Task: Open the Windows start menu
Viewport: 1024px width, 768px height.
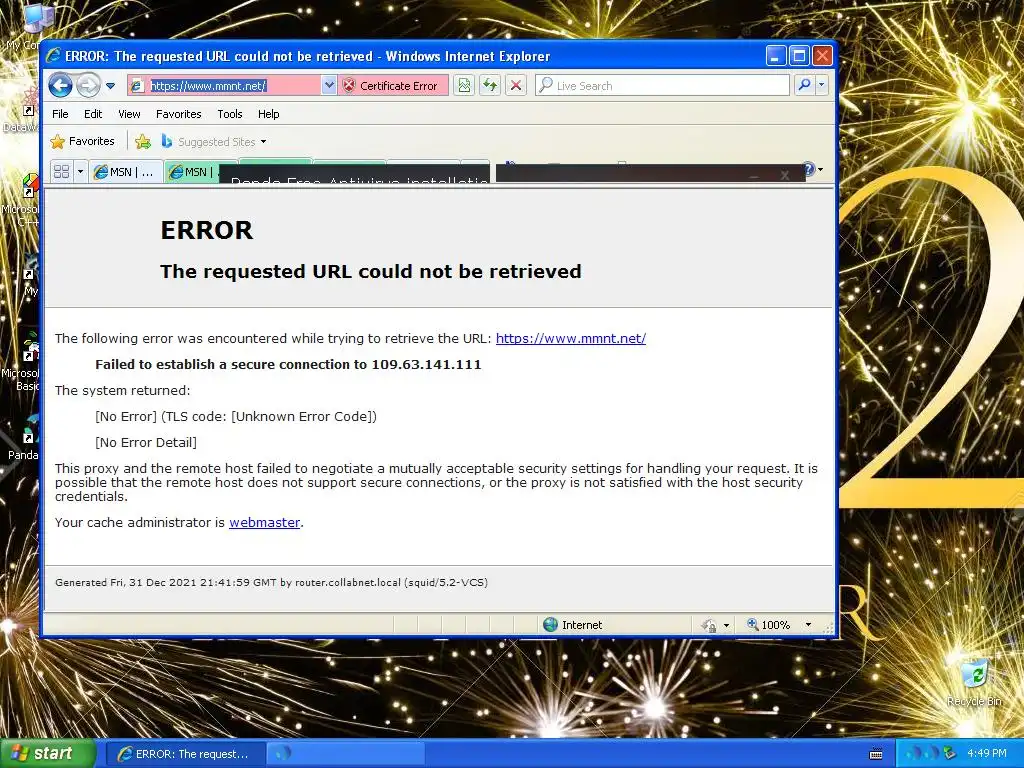Action: point(47,754)
